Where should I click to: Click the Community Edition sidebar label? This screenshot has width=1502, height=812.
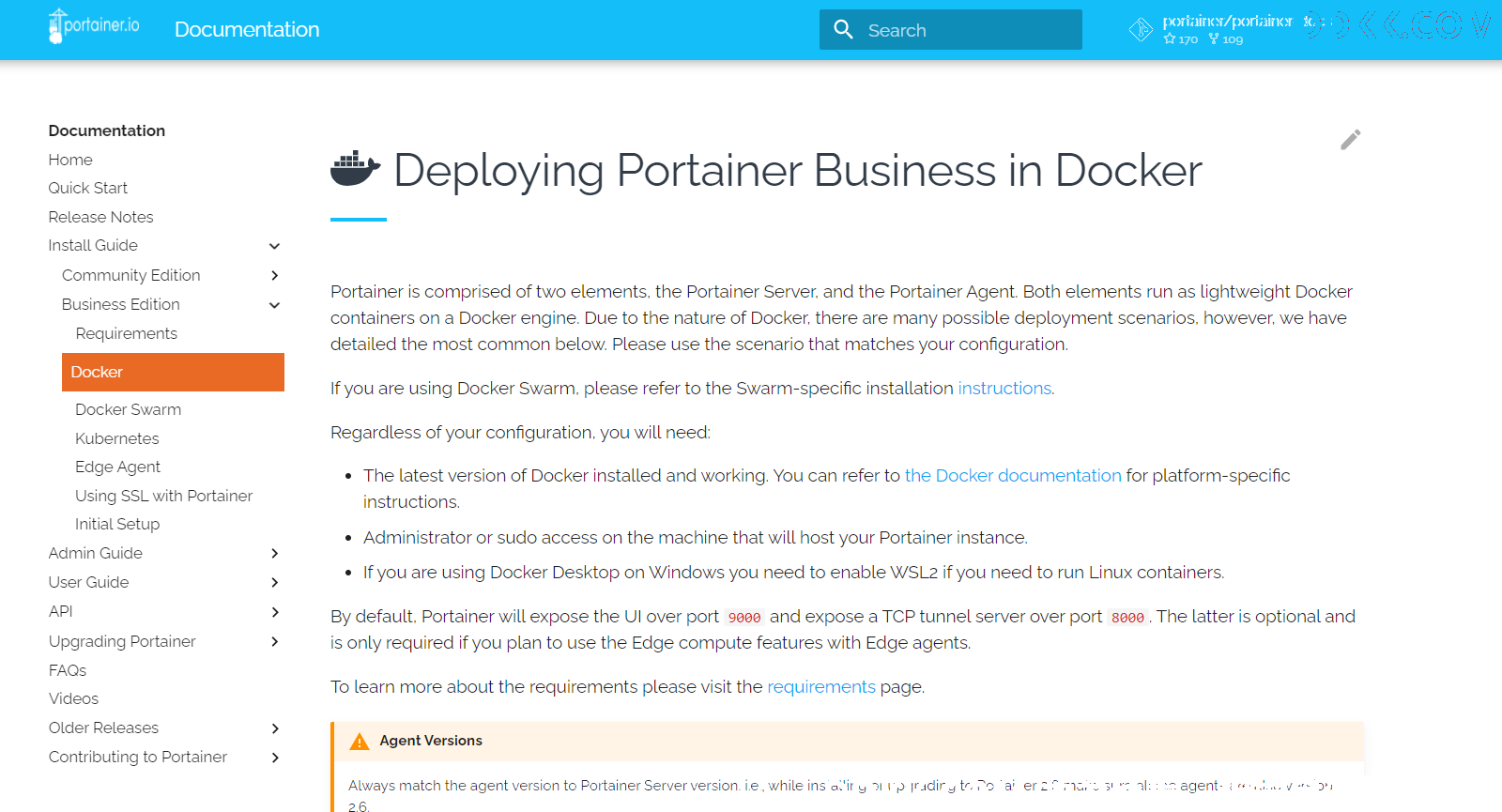click(x=131, y=275)
